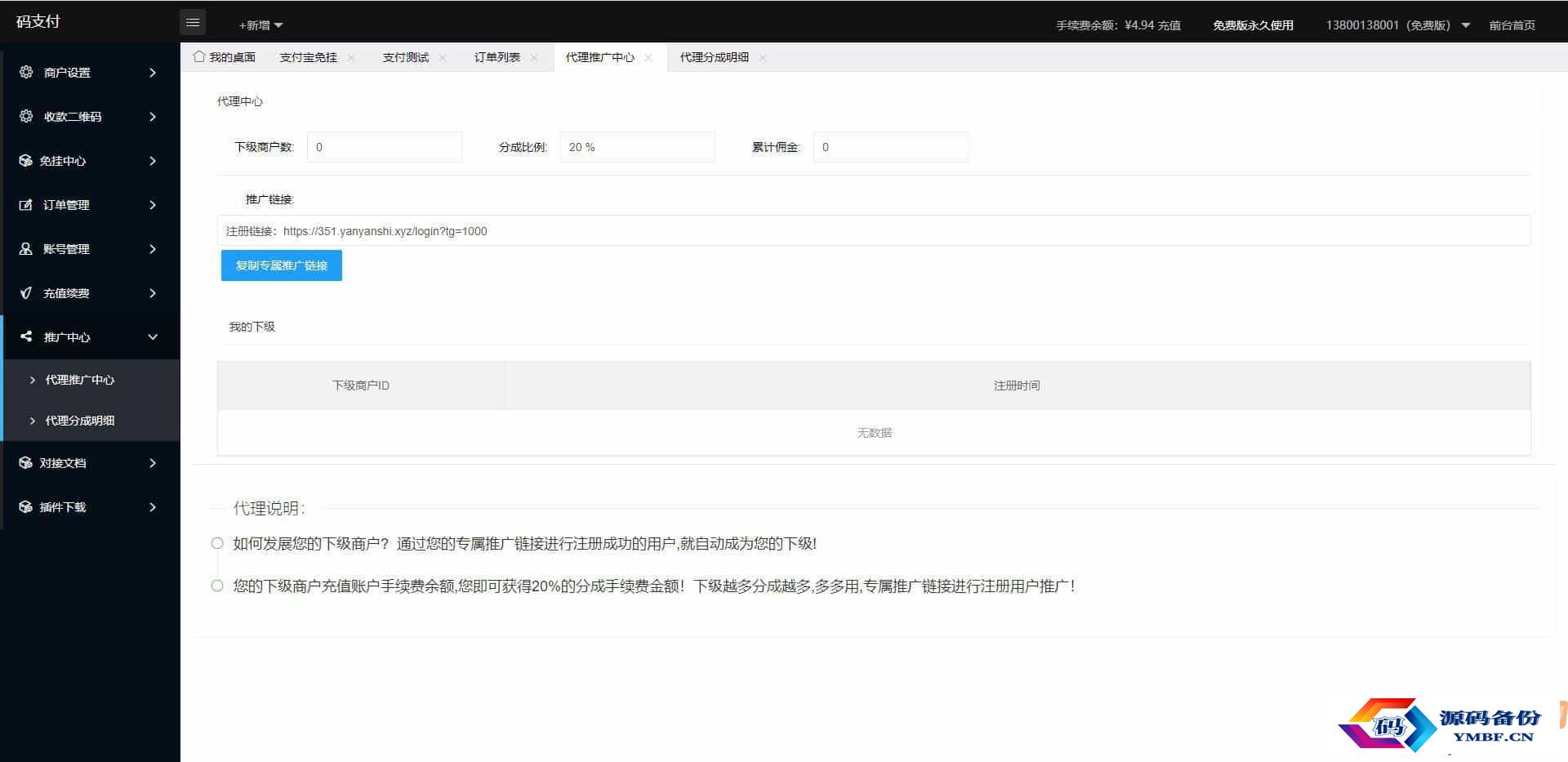Select the 代理推广中心 tab

click(x=600, y=57)
